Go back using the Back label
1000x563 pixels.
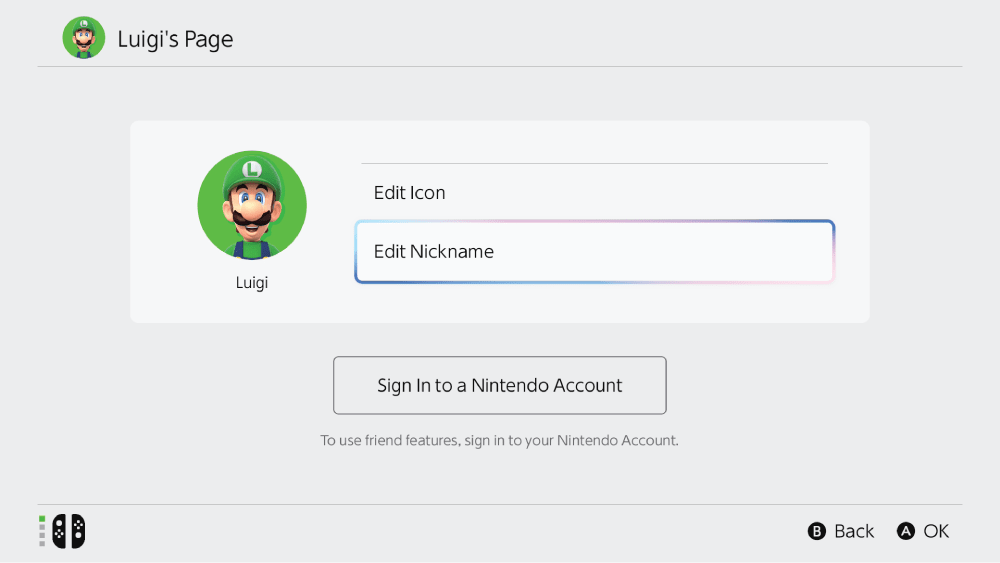pos(853,531)
